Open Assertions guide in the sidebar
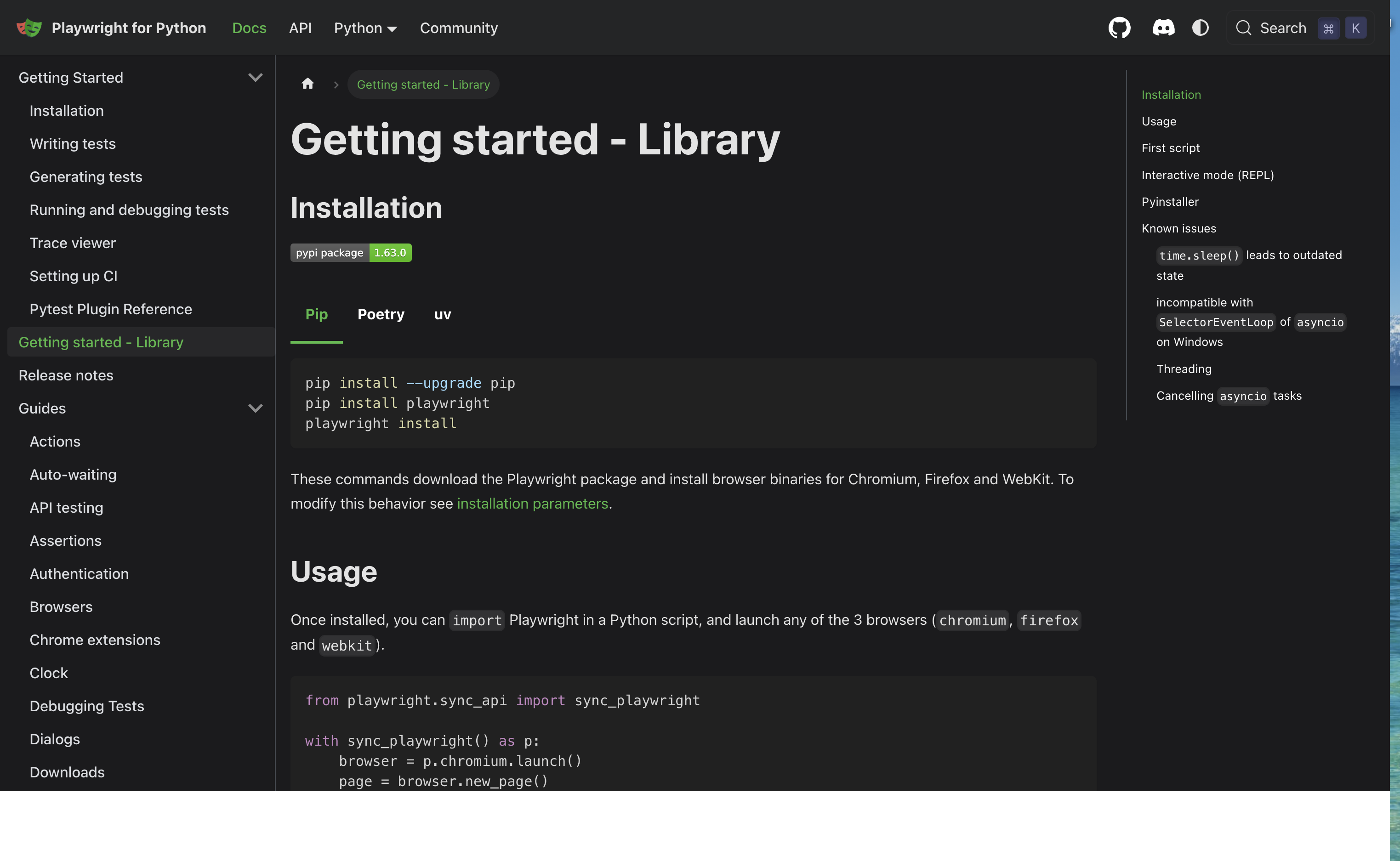Screen dimensions: 1400x861 66,540
